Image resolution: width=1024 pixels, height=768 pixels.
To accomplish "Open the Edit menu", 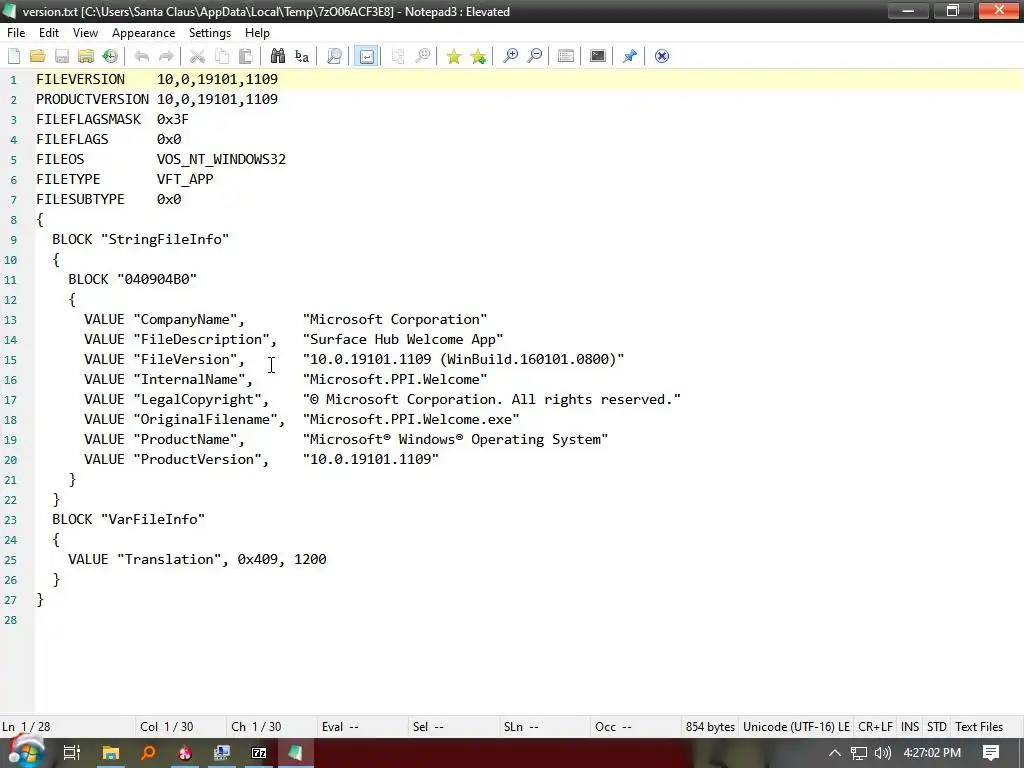I will coord(49,33).
